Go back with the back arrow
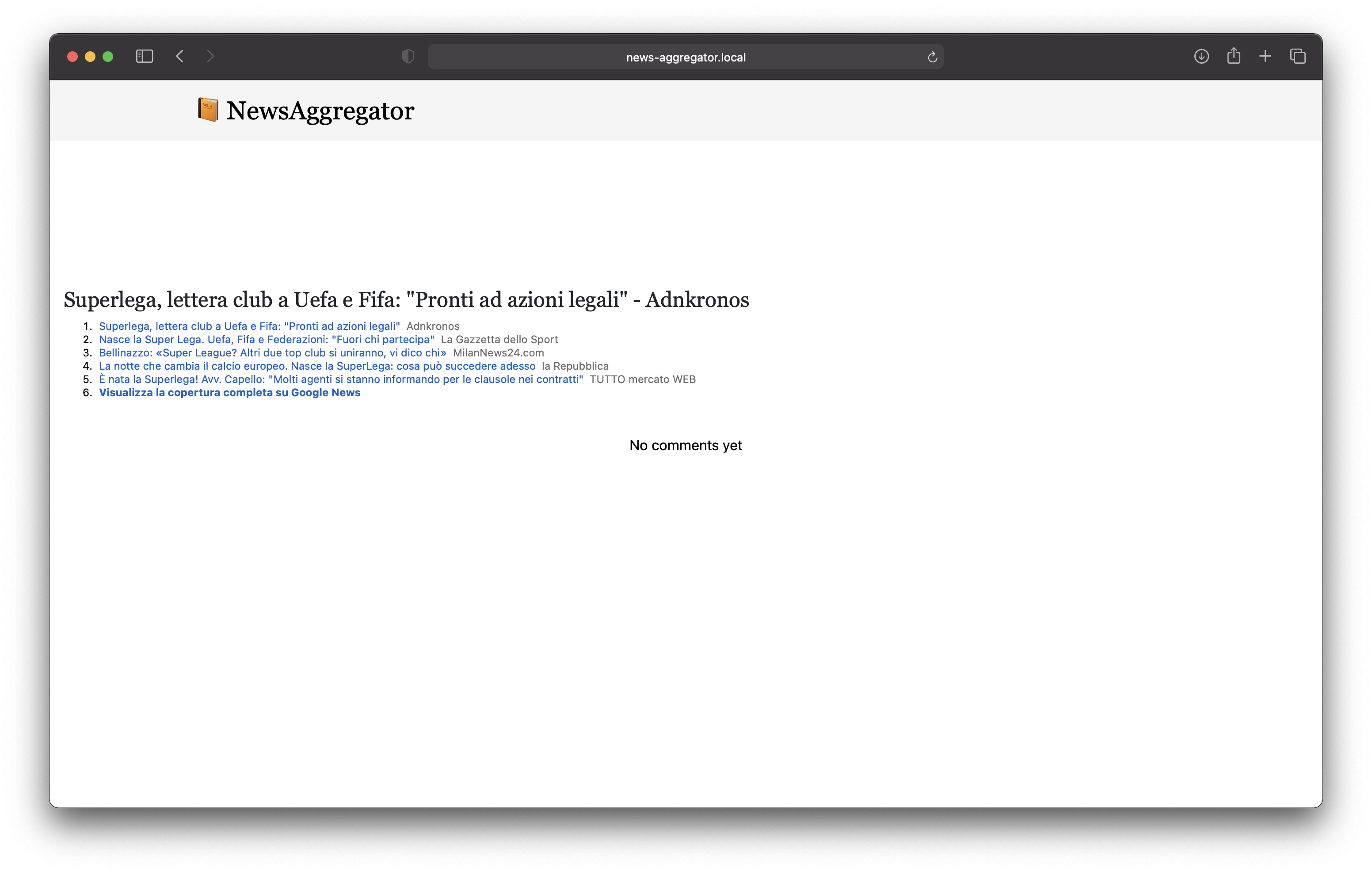Screen dimensions: 1372x873 (180, 57)
